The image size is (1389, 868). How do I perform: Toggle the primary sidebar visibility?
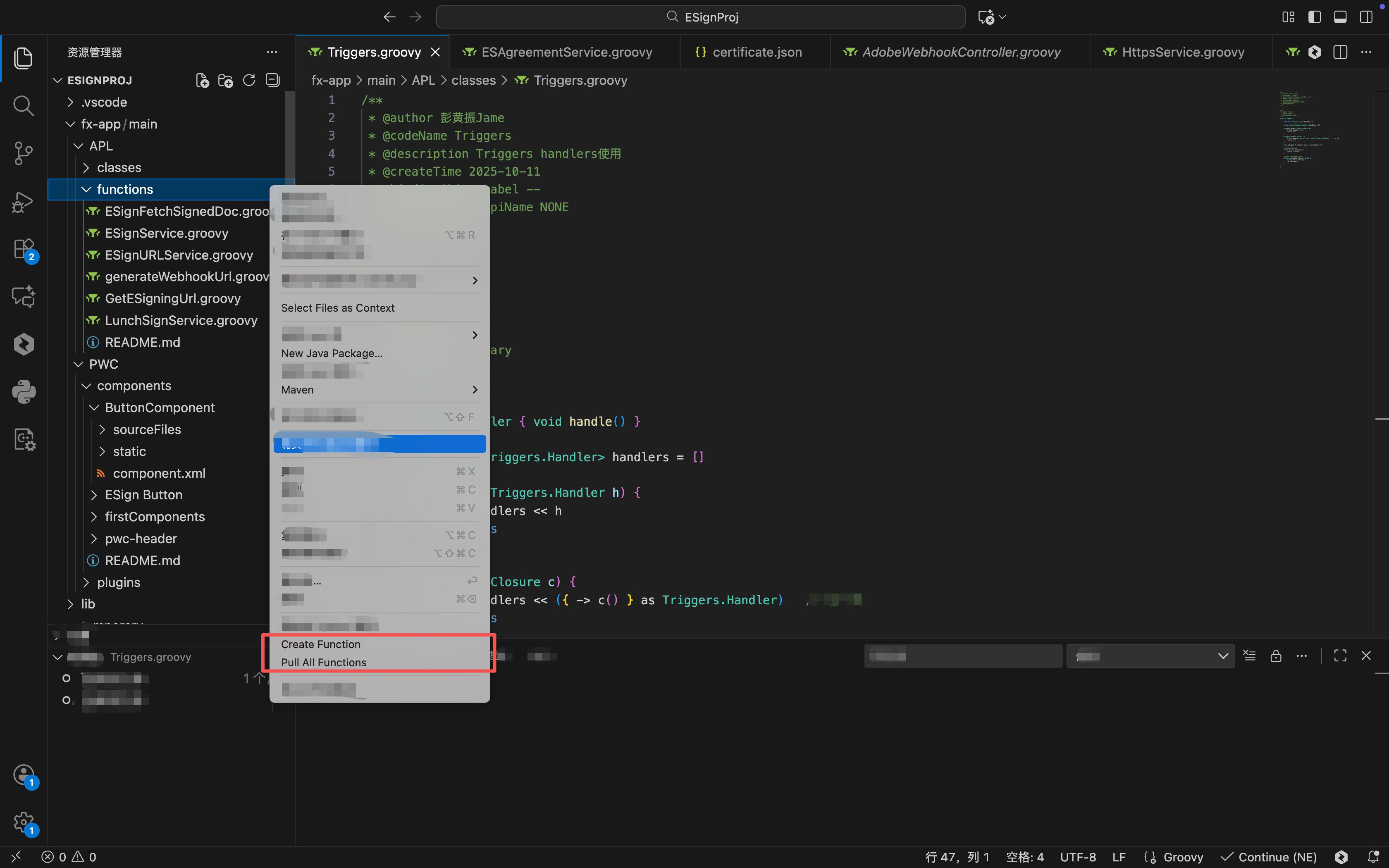tap(1315, 17)
